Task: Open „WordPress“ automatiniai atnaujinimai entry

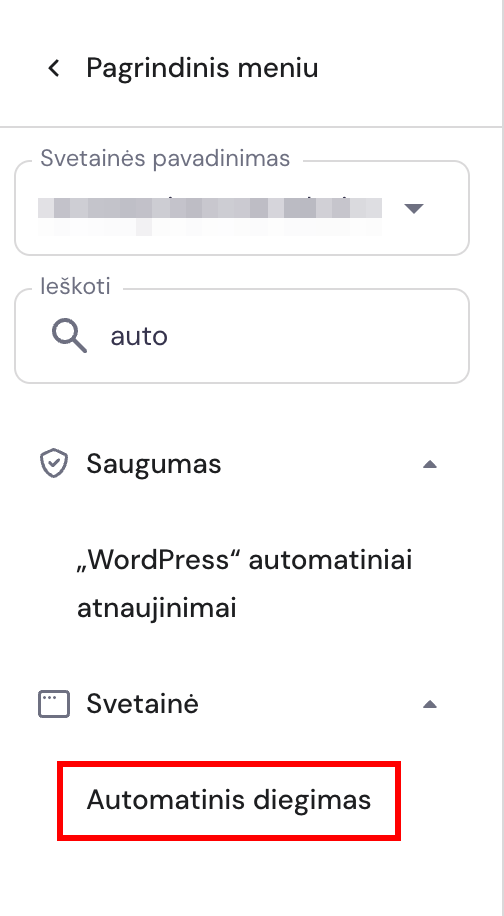Action: [x=245, y=584]
